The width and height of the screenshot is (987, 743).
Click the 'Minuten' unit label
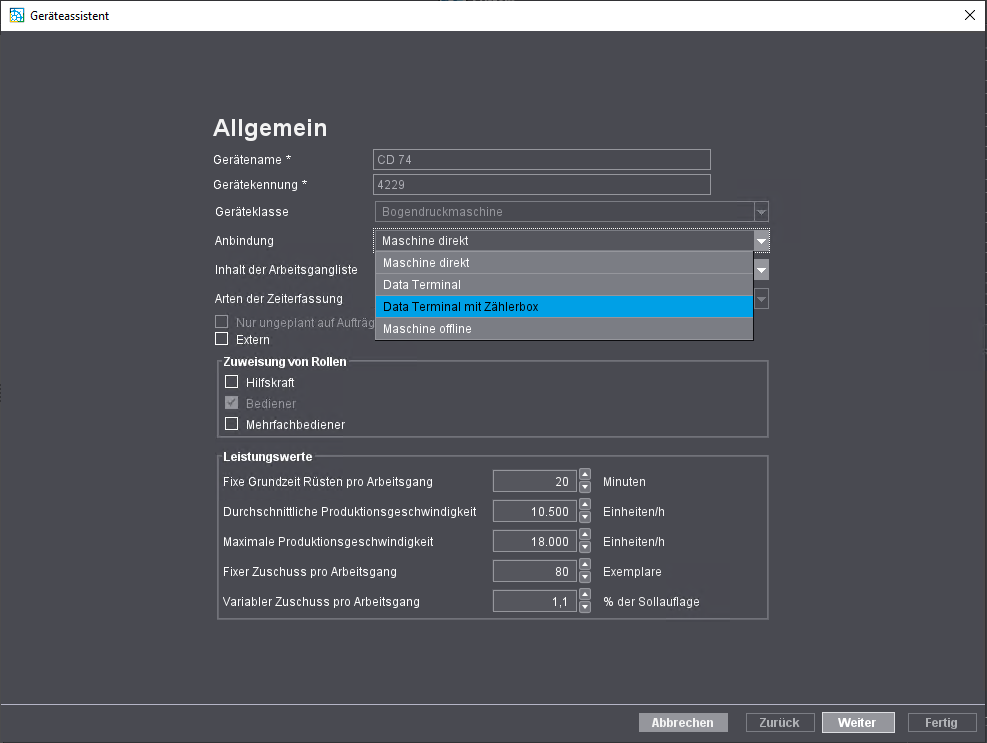[624, 482]
